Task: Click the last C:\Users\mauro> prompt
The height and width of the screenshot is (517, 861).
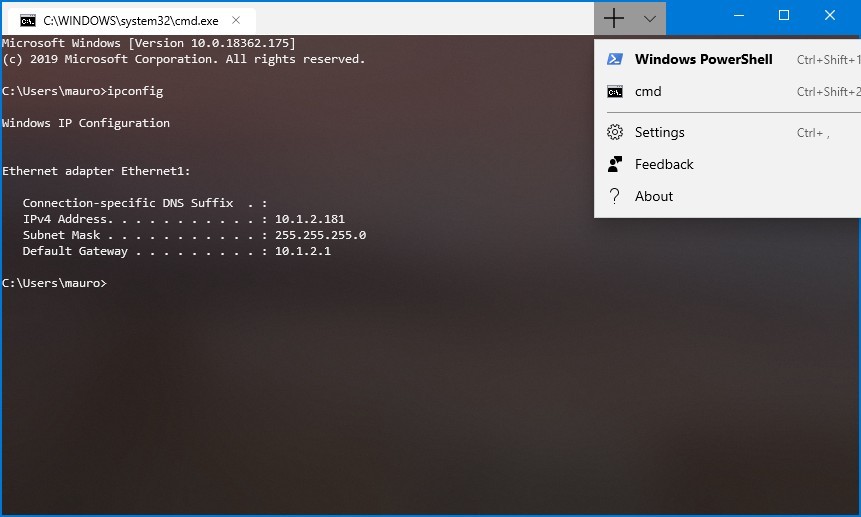Action: click(x=54, y=283)
